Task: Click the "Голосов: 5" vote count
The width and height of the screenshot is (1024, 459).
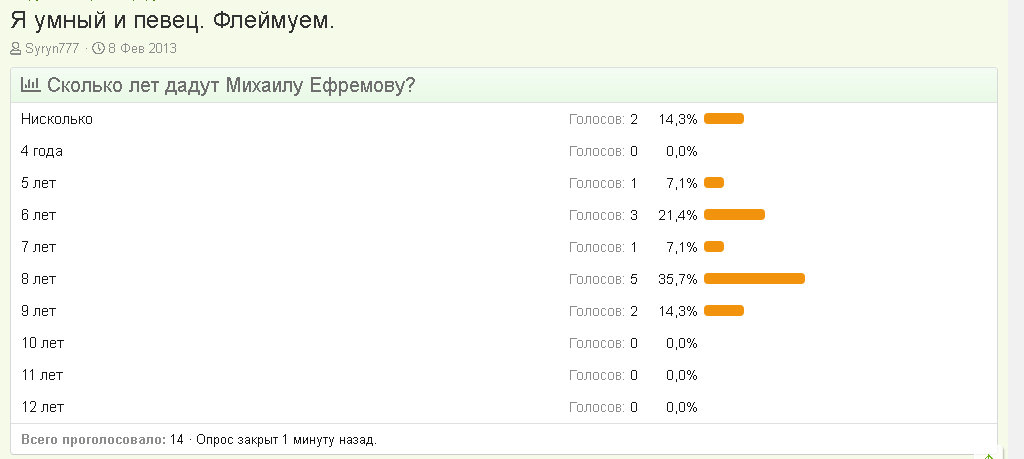Action: (x=603, y=279)
